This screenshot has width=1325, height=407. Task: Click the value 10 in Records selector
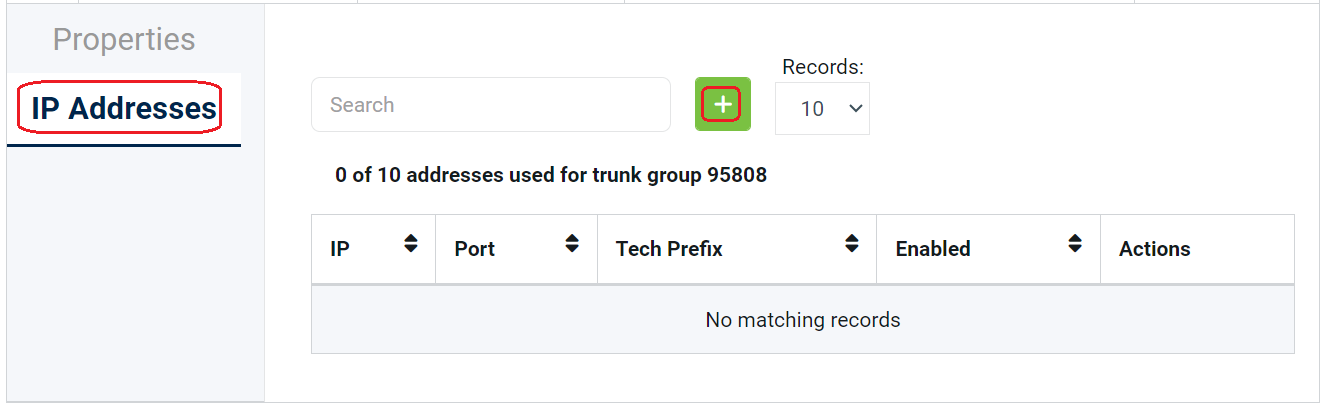[812, 108]
